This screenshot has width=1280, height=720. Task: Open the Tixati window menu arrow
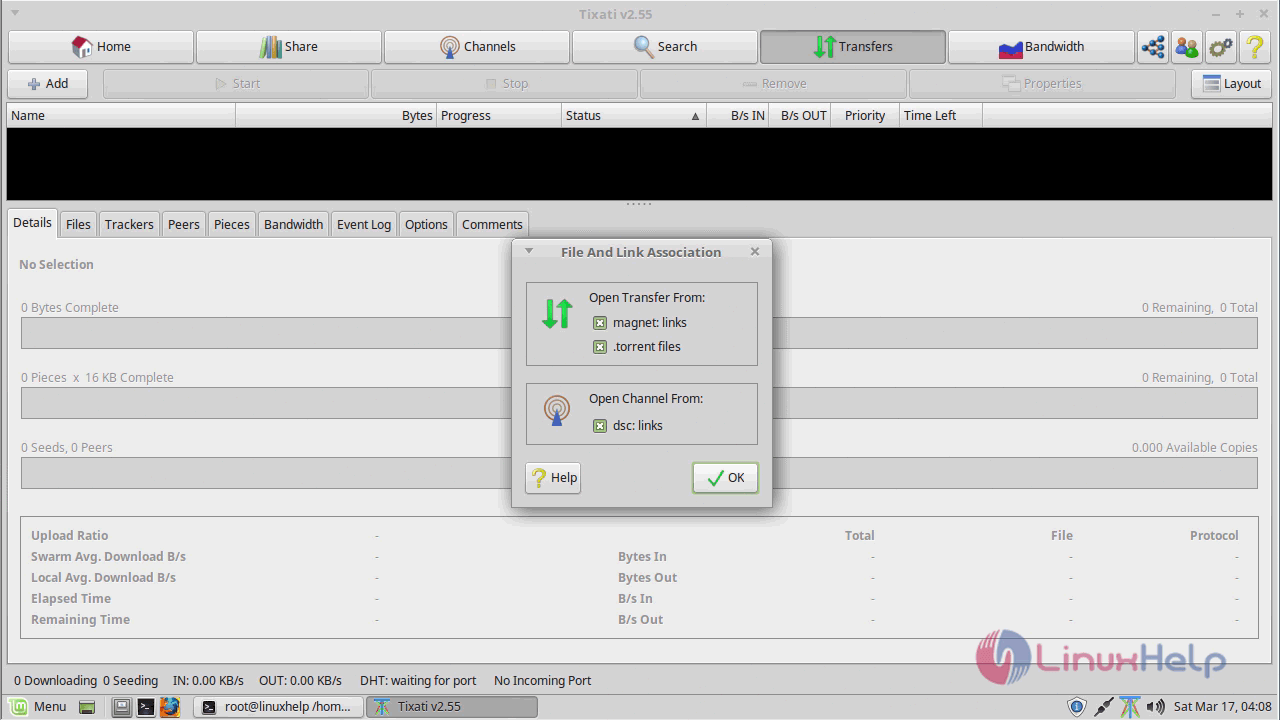pyautogui.click(x=15, y=13)
